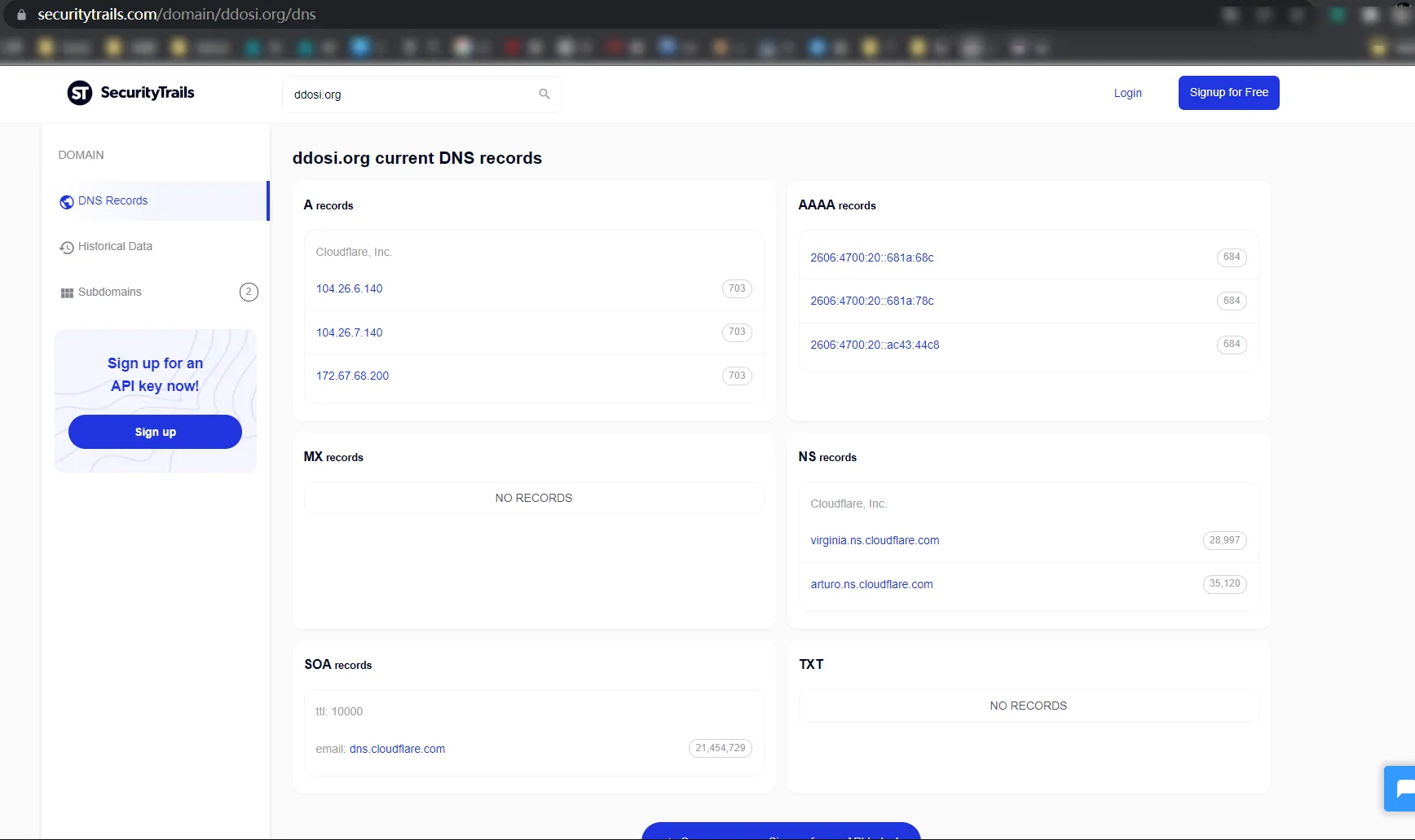Open the chat widget icon
Image resolution: width=1415 pixels, height=840 pixels.
[x=1400, y=789]
